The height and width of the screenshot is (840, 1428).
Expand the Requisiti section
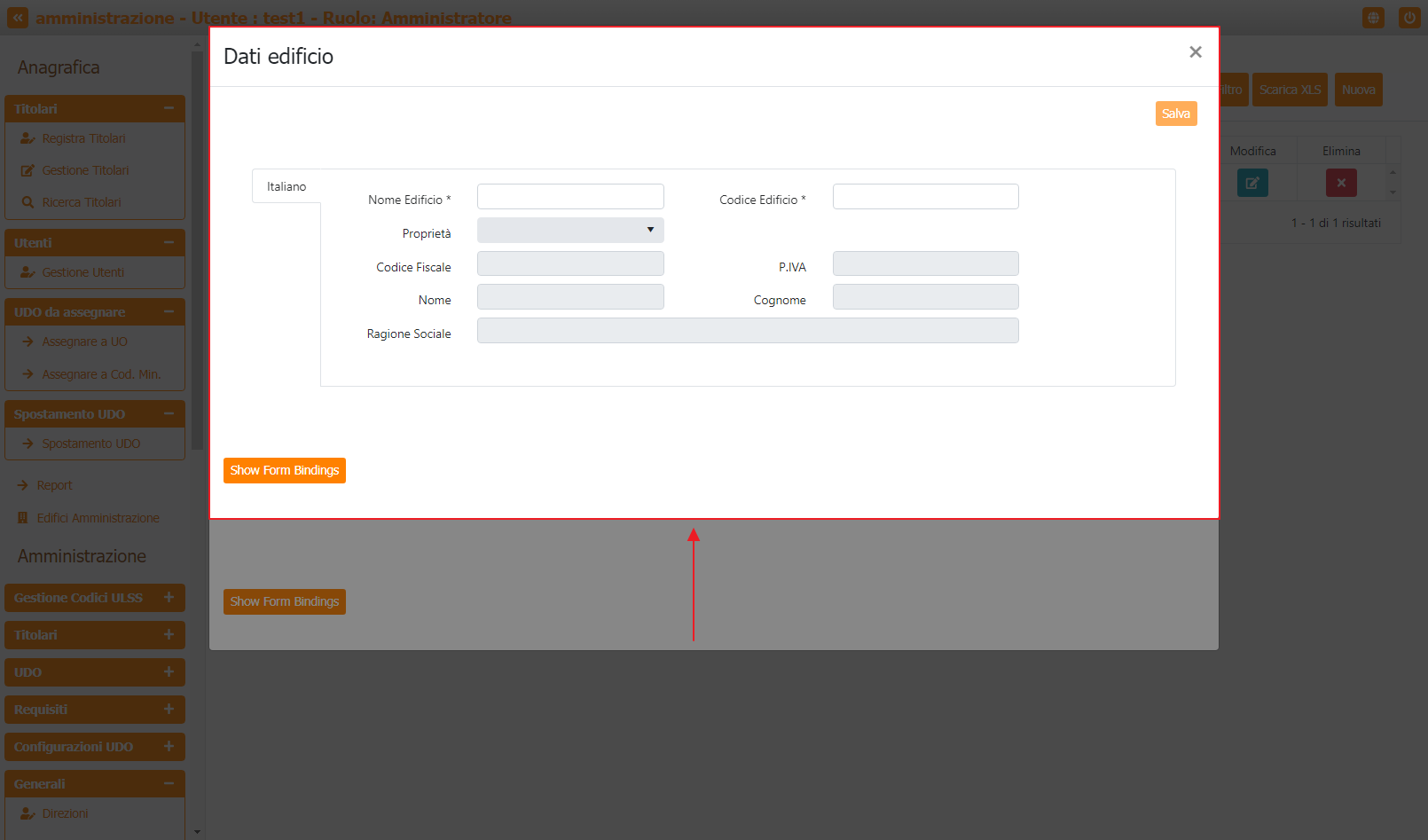169,710
